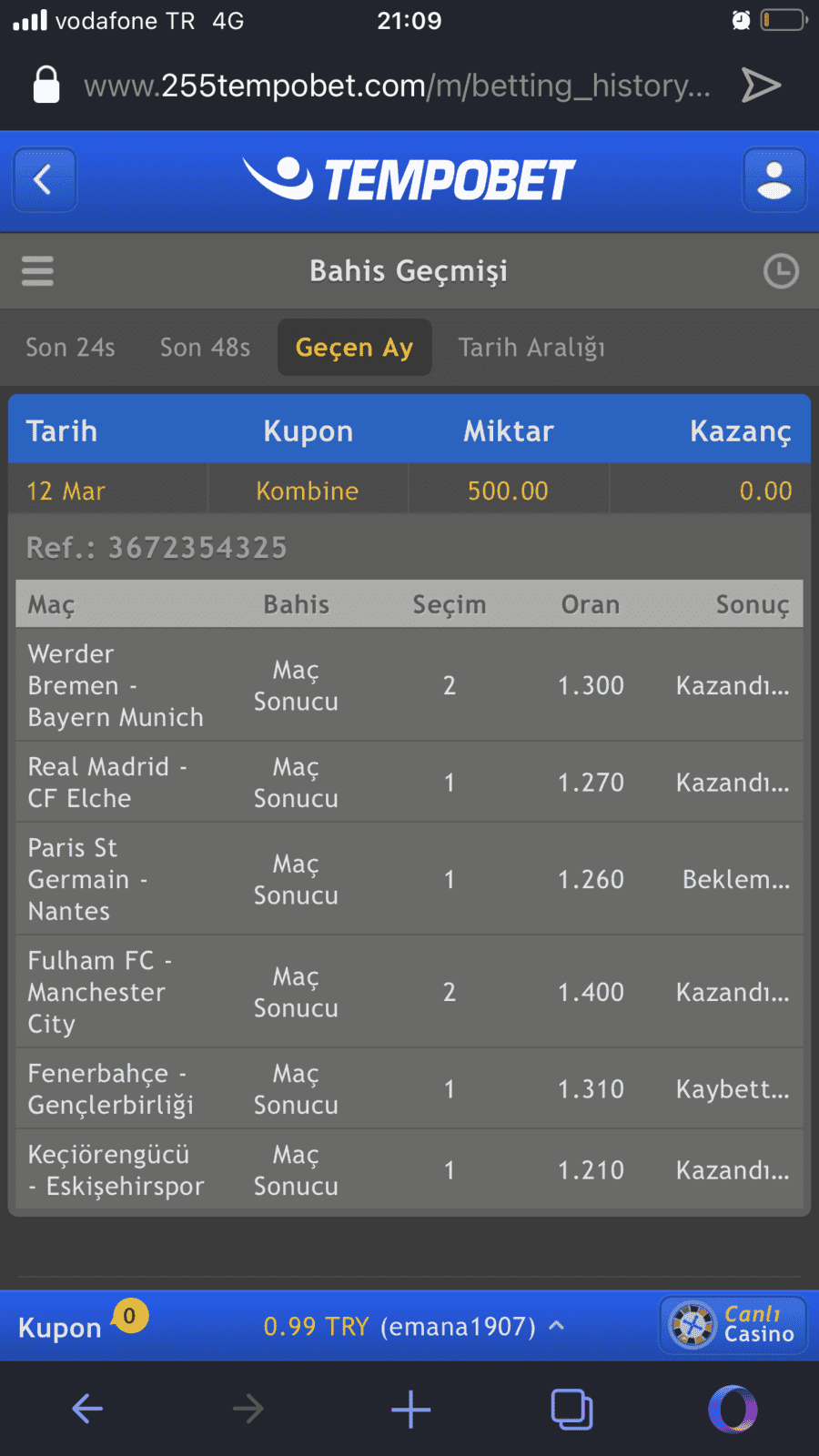Viewport: 819px width, 1456px height.
Task: Open the Kupon bet slip button
Action: click(x=60, y=1328)
